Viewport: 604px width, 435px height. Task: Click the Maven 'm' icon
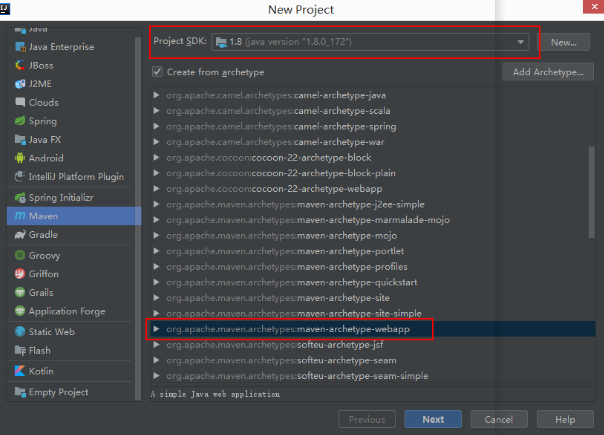tap(20, 216)
